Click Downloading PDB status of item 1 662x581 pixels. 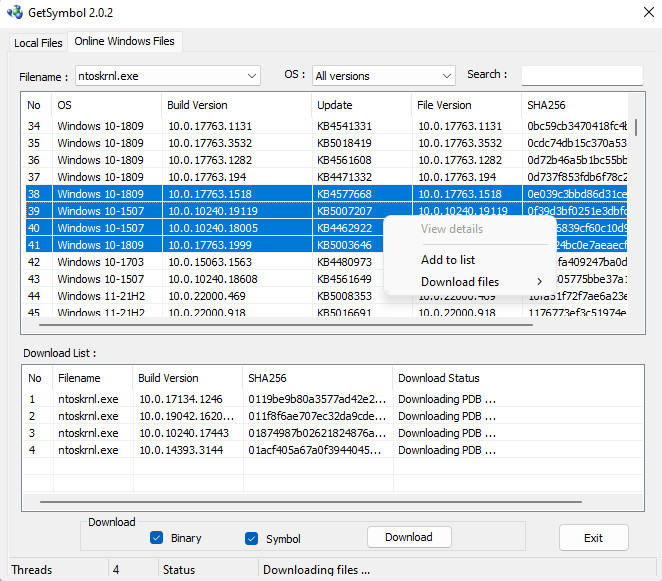coord(447,399)
